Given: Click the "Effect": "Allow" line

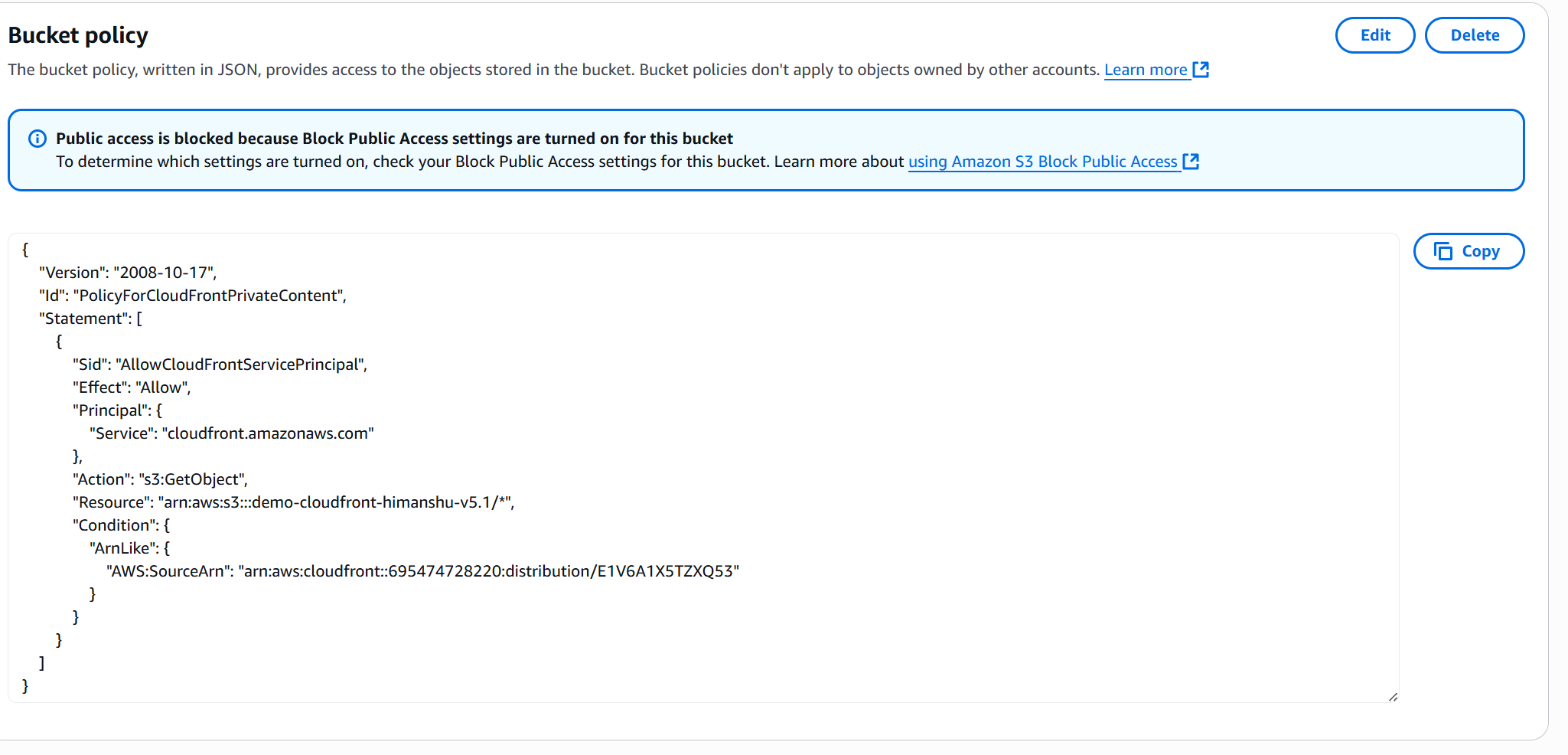Looking at the screenshot, I should point(132,387).
